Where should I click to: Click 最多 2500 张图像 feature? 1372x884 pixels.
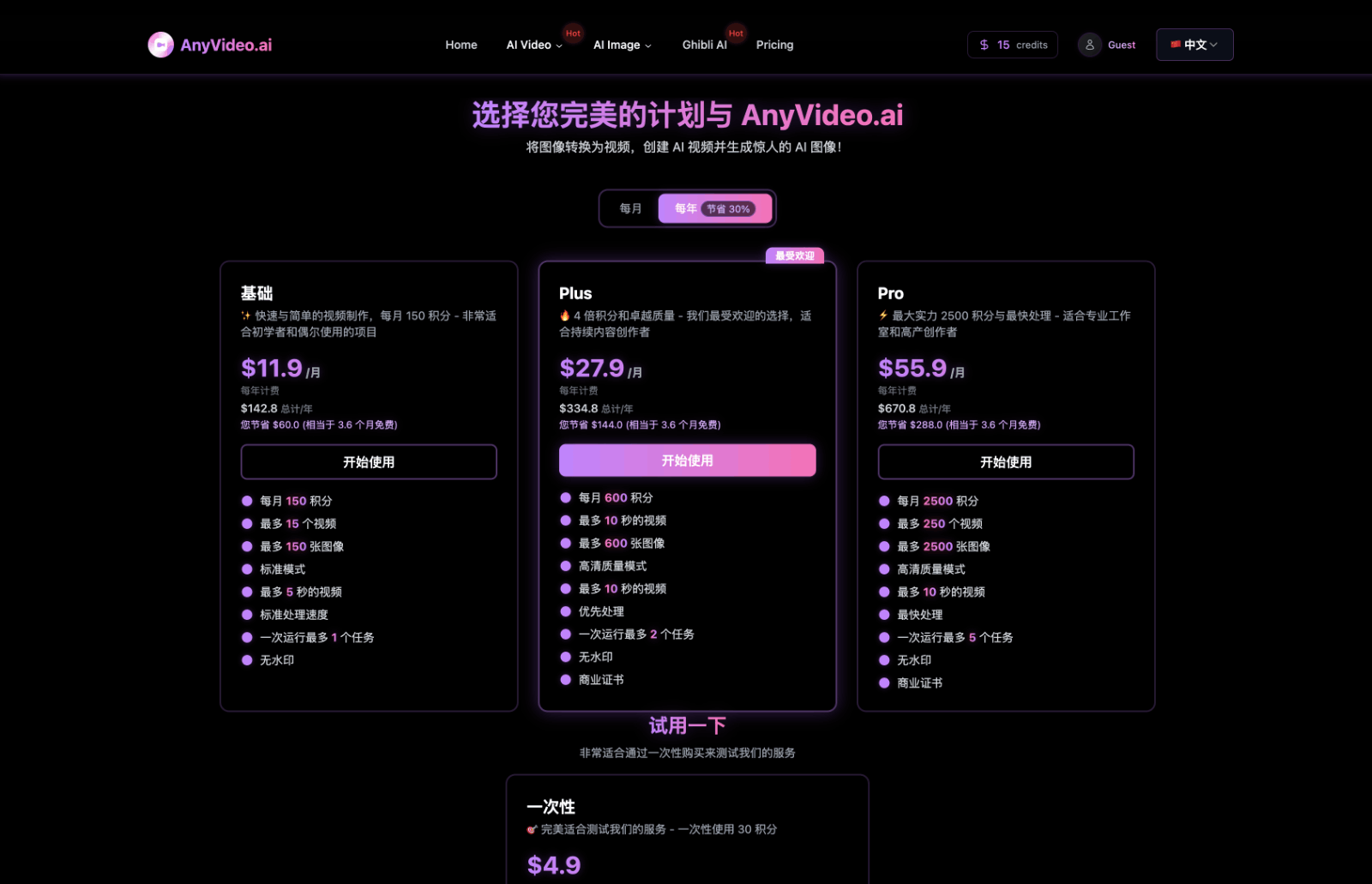(943, 546)
